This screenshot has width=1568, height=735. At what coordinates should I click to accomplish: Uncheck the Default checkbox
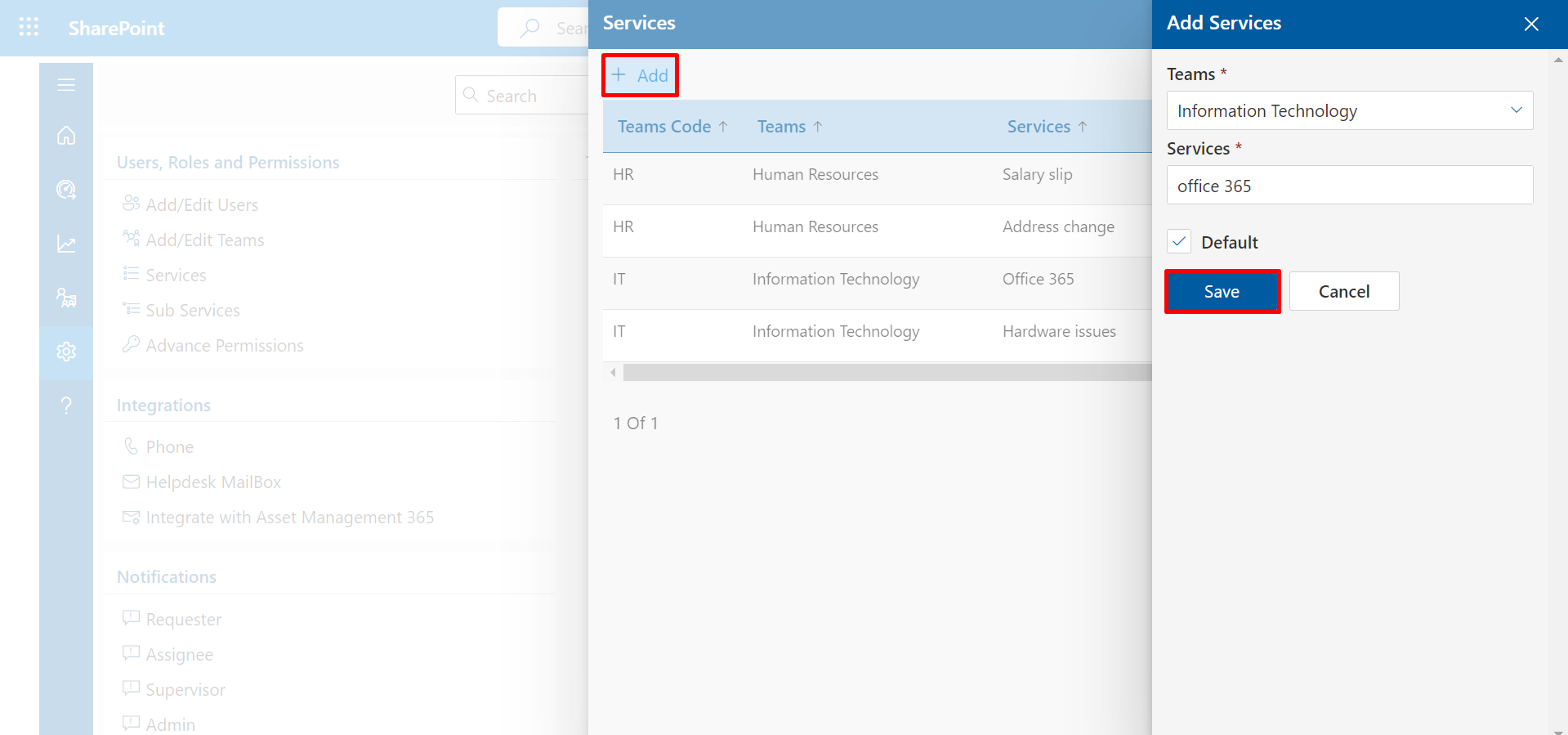tap(1179, 241)
